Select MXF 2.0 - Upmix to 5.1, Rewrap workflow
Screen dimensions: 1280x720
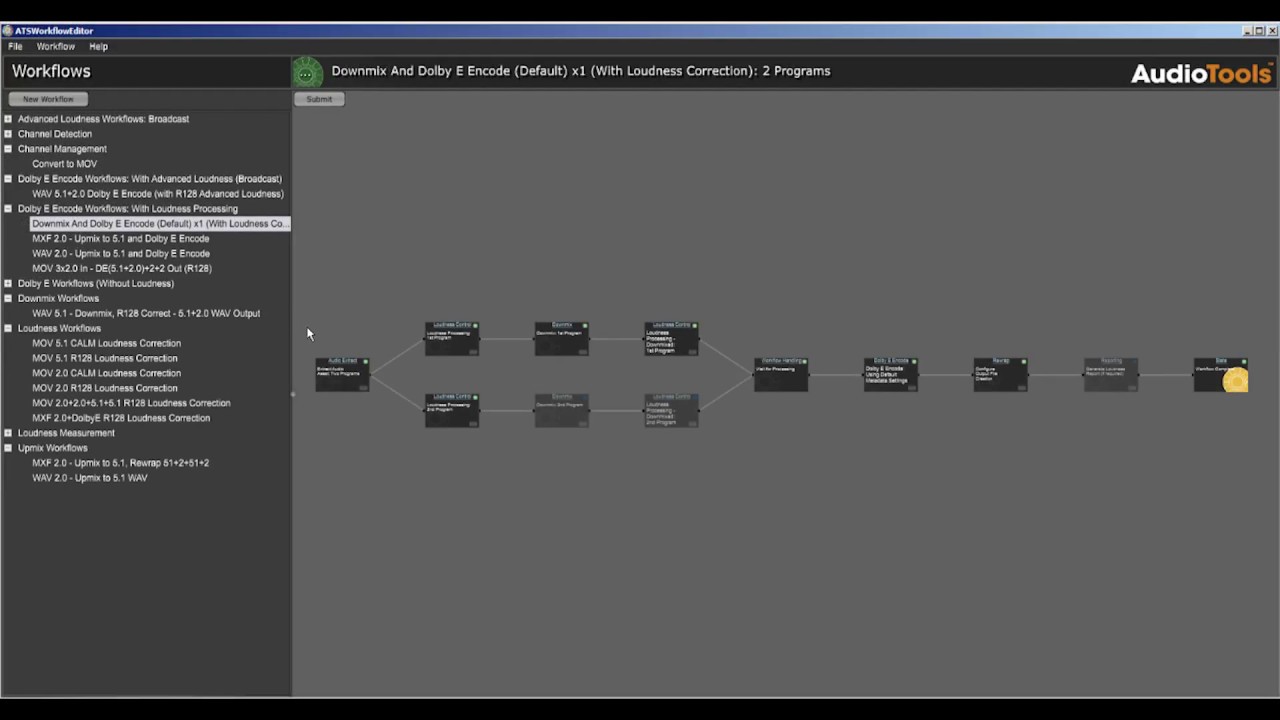point(120,463)
